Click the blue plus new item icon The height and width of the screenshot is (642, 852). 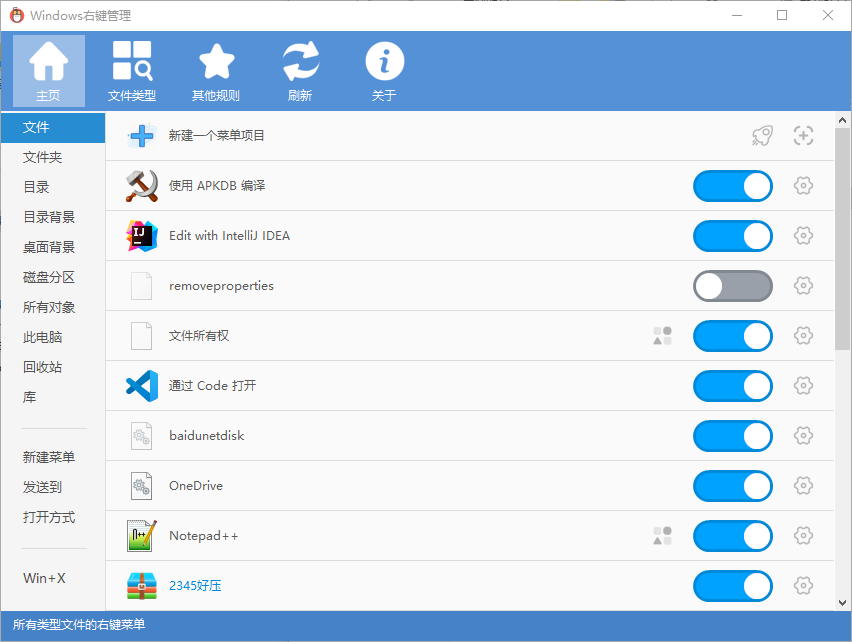click(x=142, y=136)
